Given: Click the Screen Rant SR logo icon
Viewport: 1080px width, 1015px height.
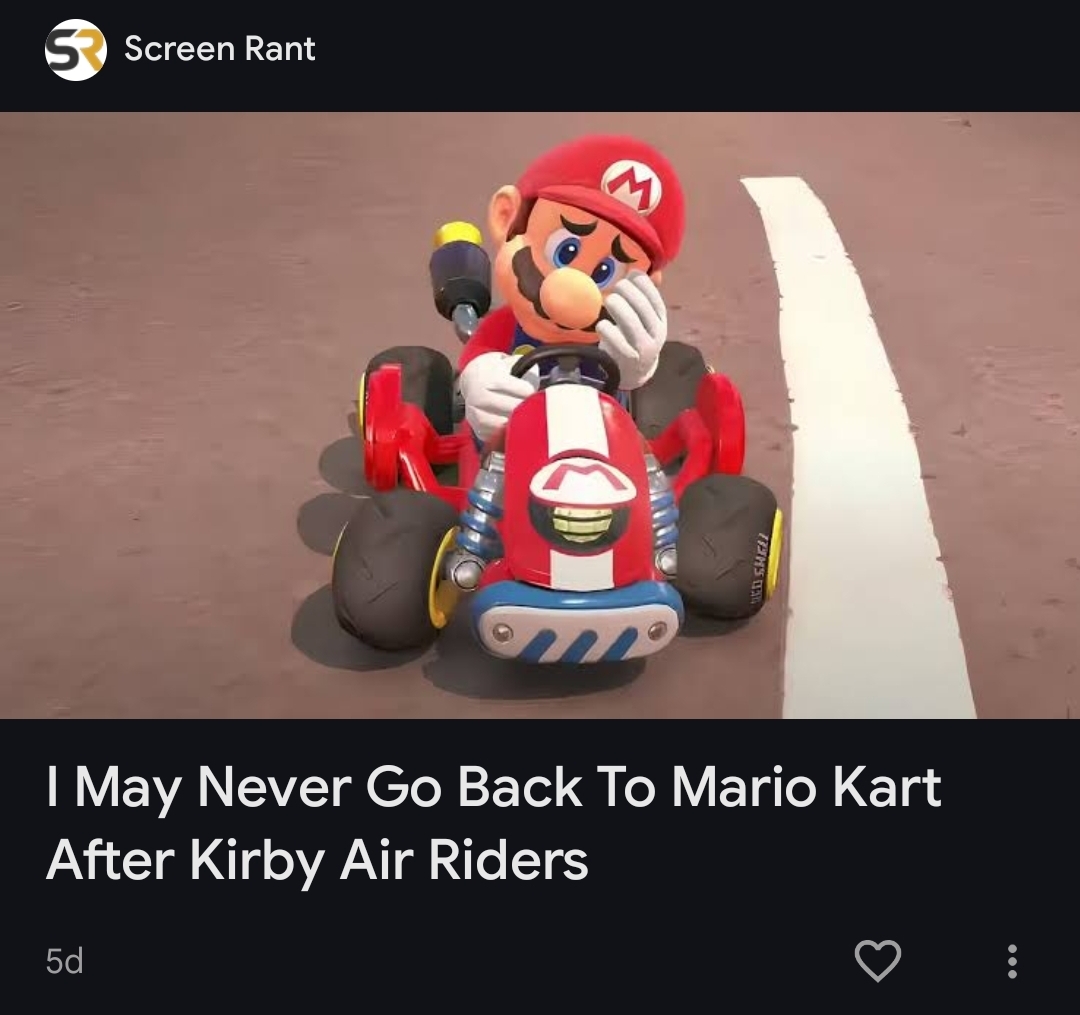Looking at the screenshot, I should coord(76,50).
